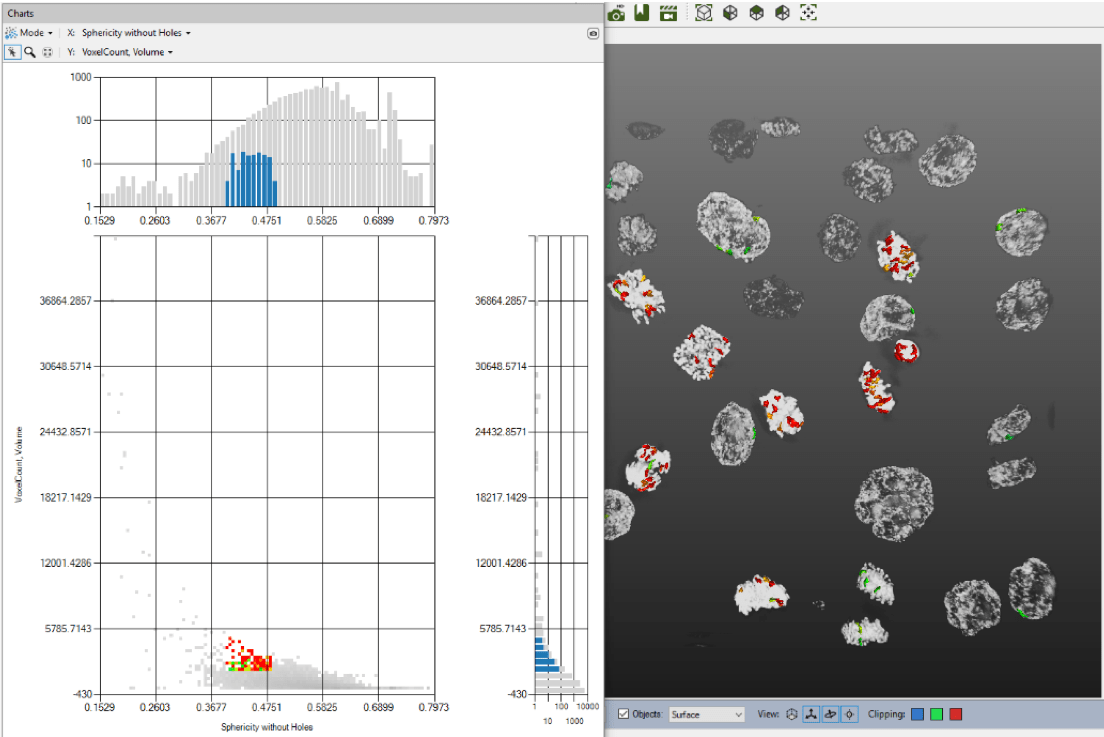Open the Surface objects combo box
Viewport: 1104px width, 737px height.
coord(706,714)
